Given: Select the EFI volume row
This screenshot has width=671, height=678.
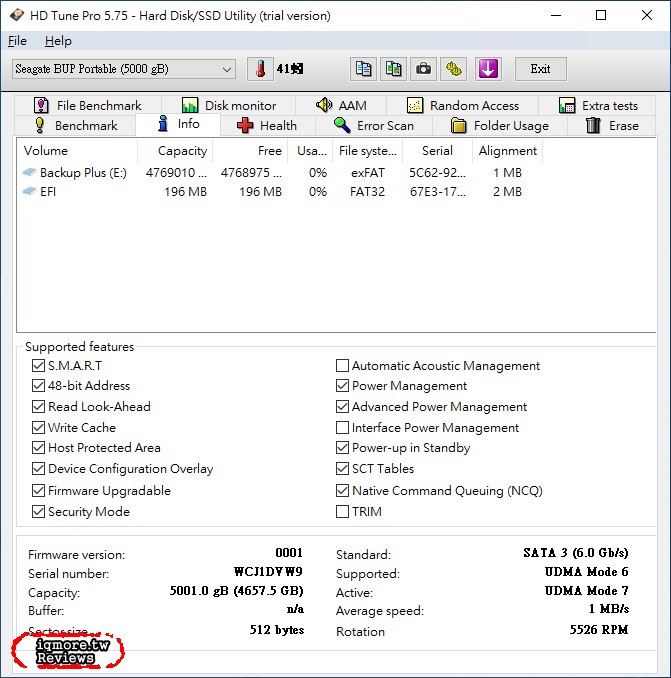Looking at the screenshot, I should (48, 192).
